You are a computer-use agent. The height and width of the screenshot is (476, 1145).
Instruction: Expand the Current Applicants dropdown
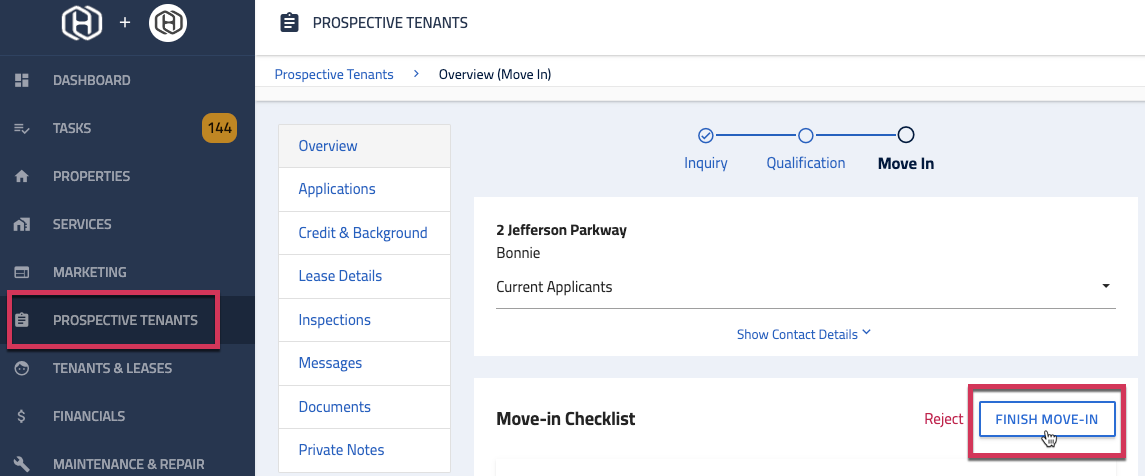coord(1106,286)
